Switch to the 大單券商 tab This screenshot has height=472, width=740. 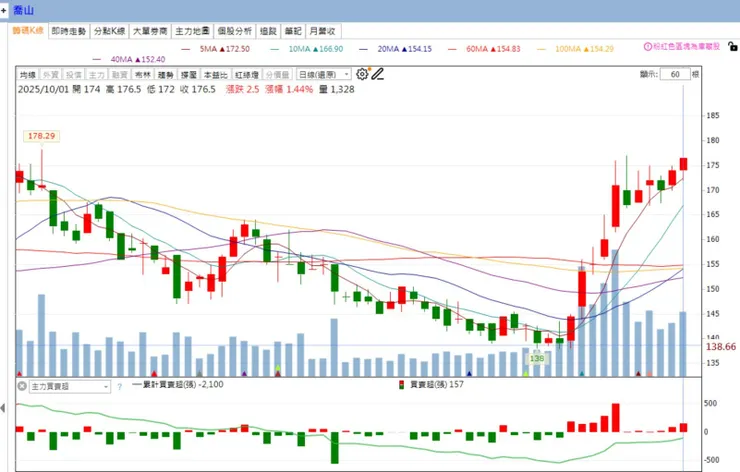150,31
